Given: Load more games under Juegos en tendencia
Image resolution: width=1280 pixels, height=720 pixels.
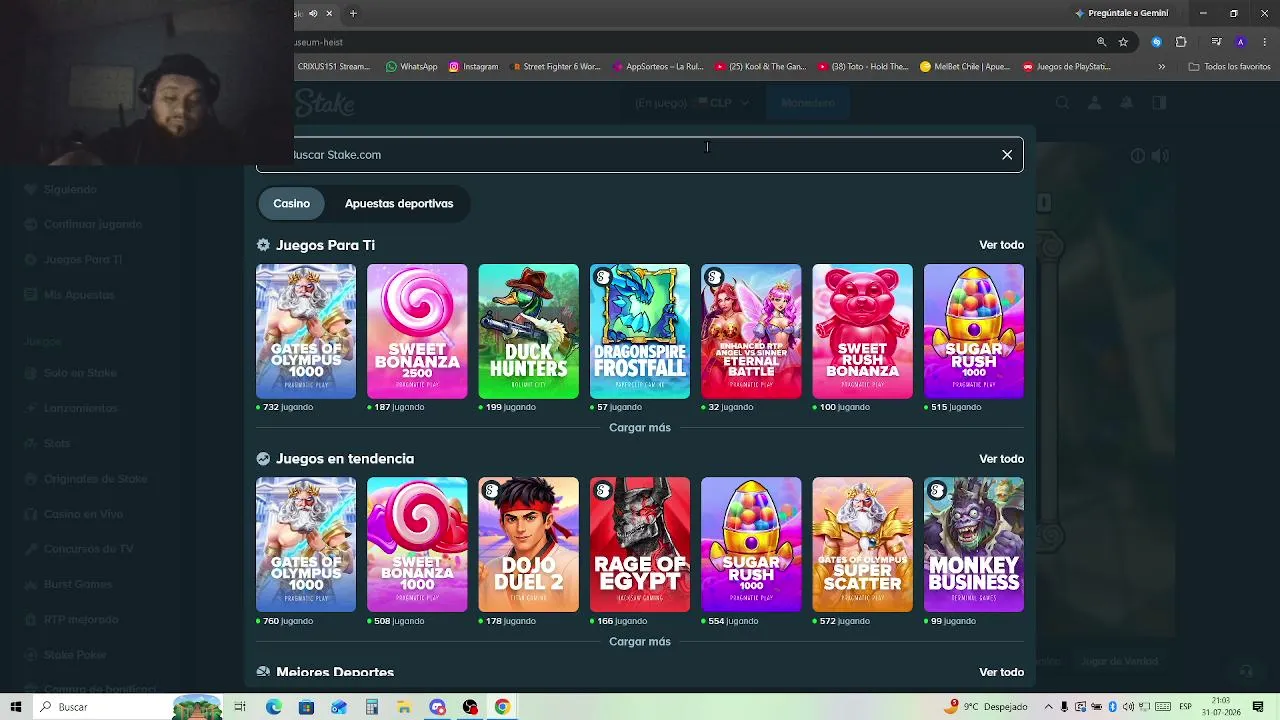Looking at the screenshot, I should pyautogui.click(x=640, y=642).
